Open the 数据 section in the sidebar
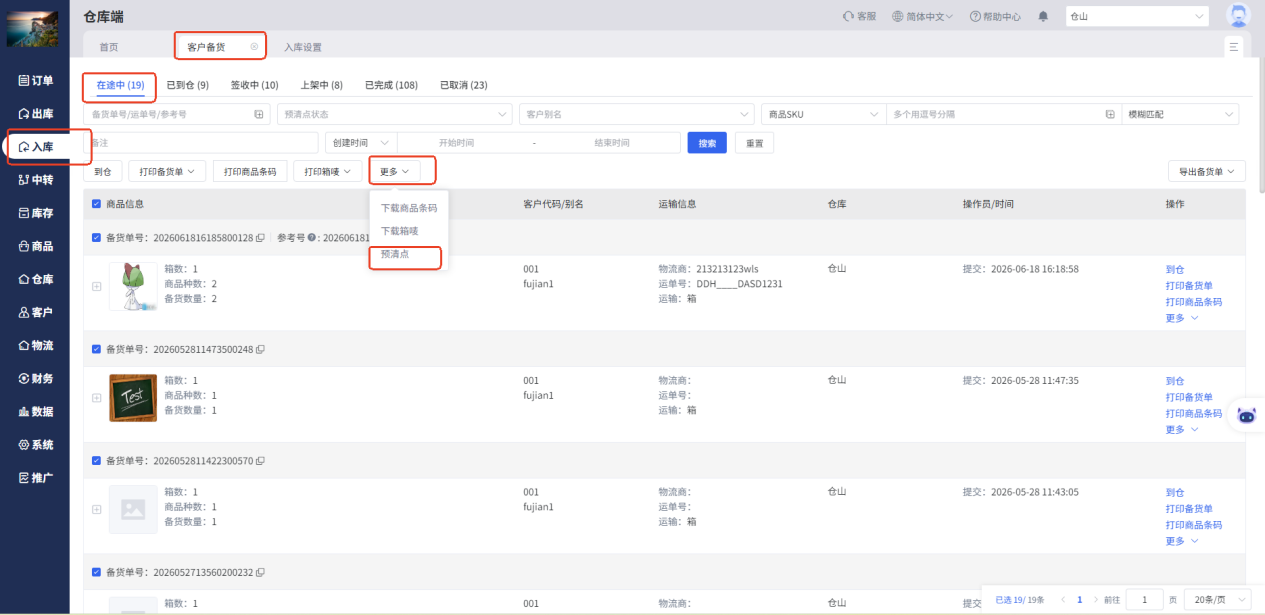Image resolution: width=1265 pixels, height=615 pixels. click(36, 411)
